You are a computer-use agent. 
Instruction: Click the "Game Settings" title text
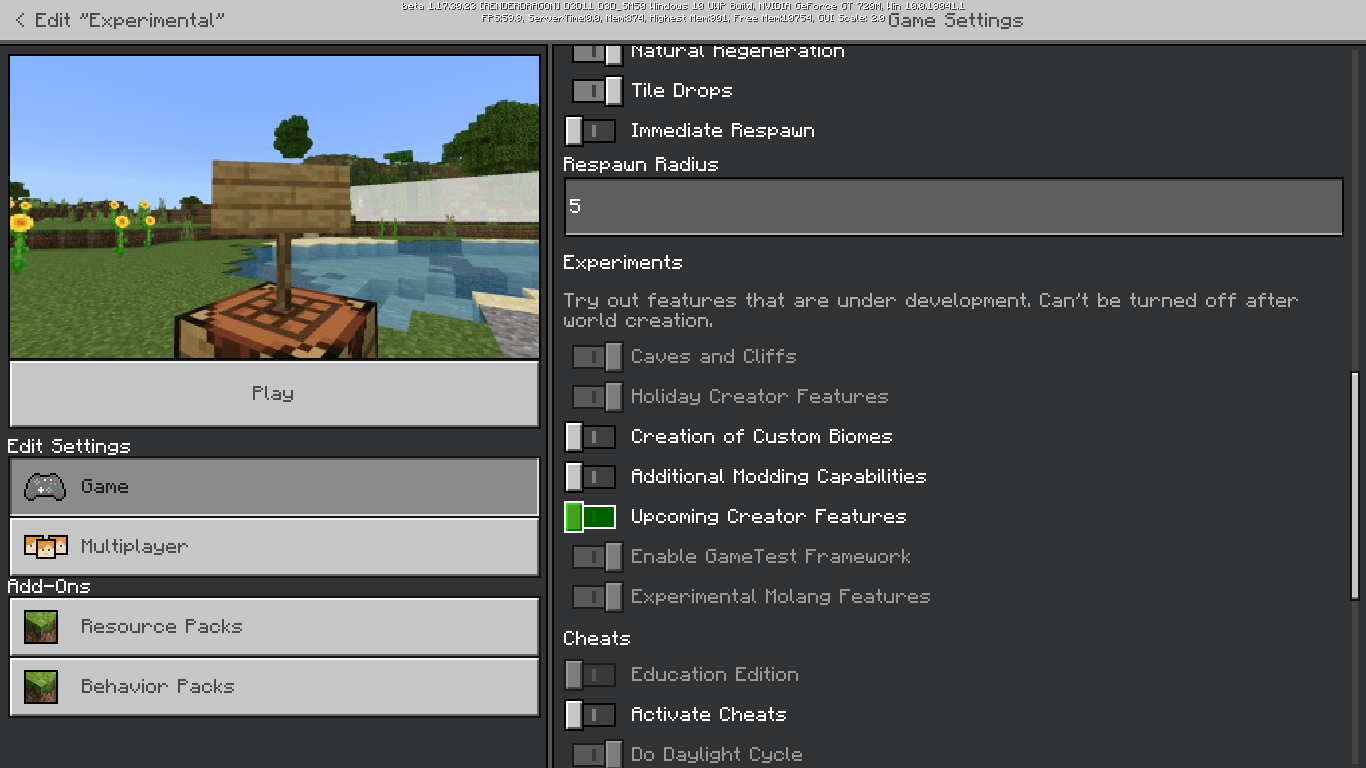click(956, 21)
